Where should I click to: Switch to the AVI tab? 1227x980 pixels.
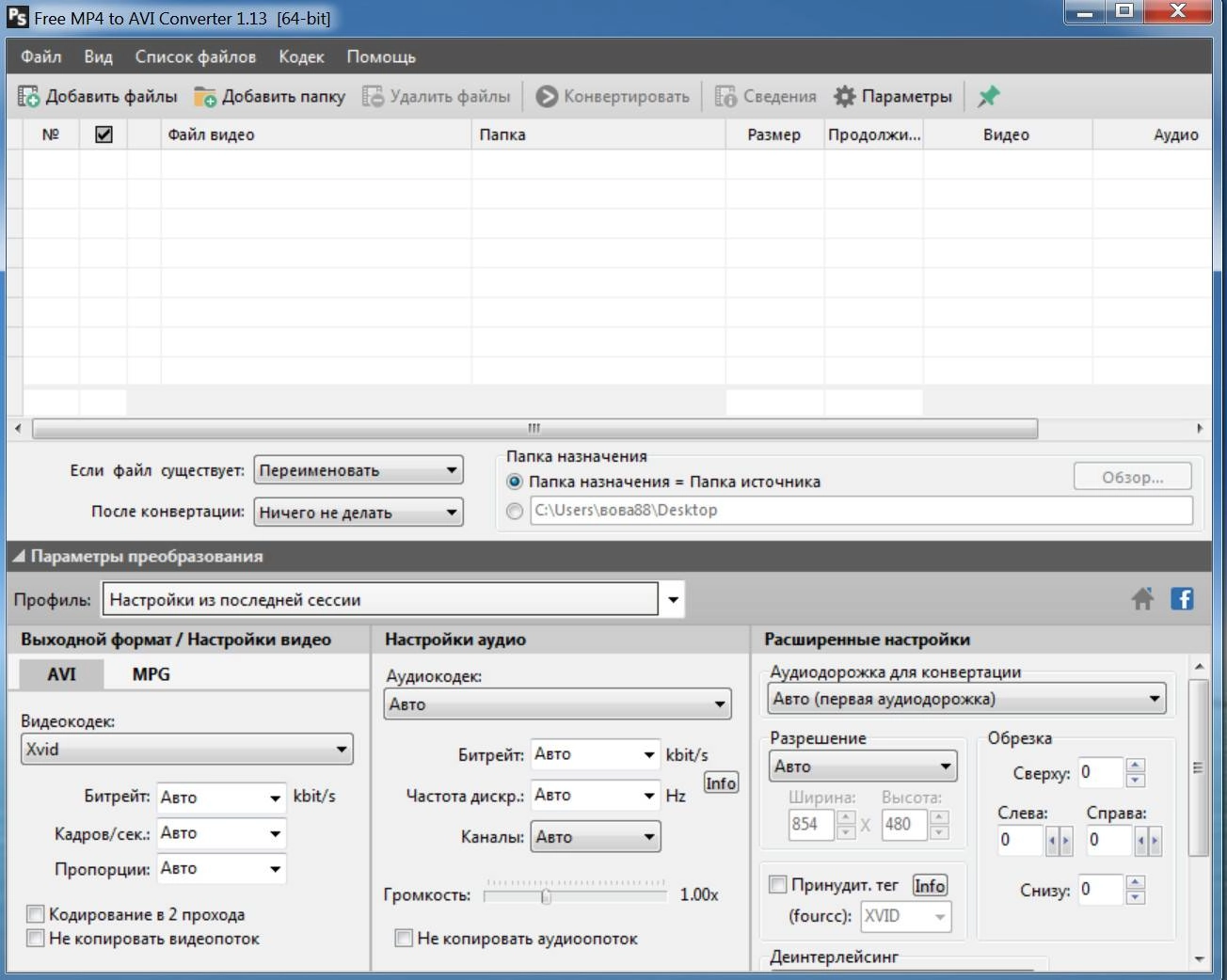click(x=61, y=674)
